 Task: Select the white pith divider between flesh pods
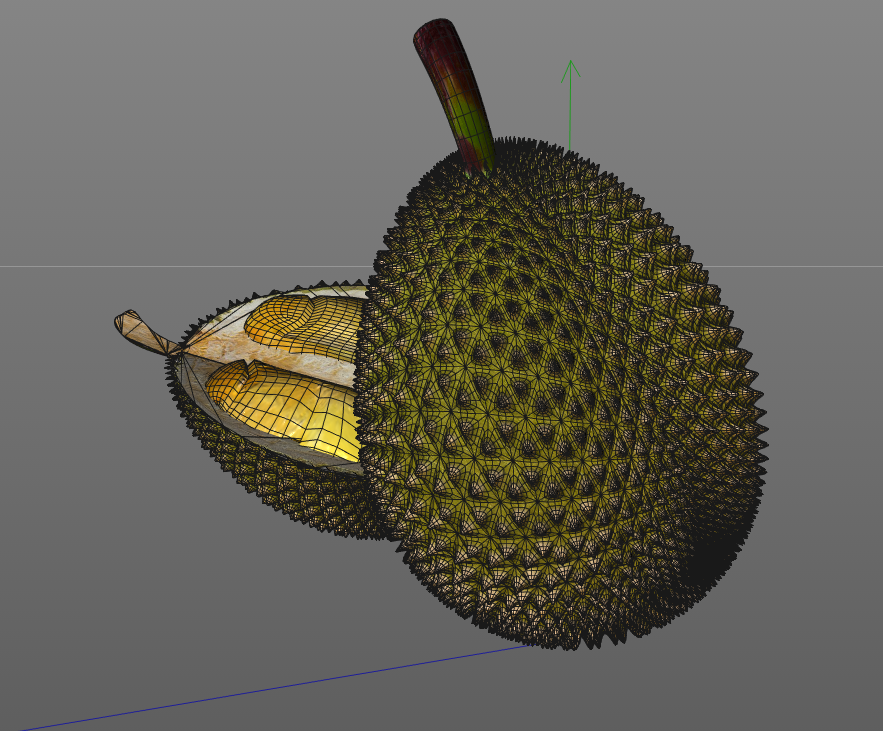click(x=270, y=355)
